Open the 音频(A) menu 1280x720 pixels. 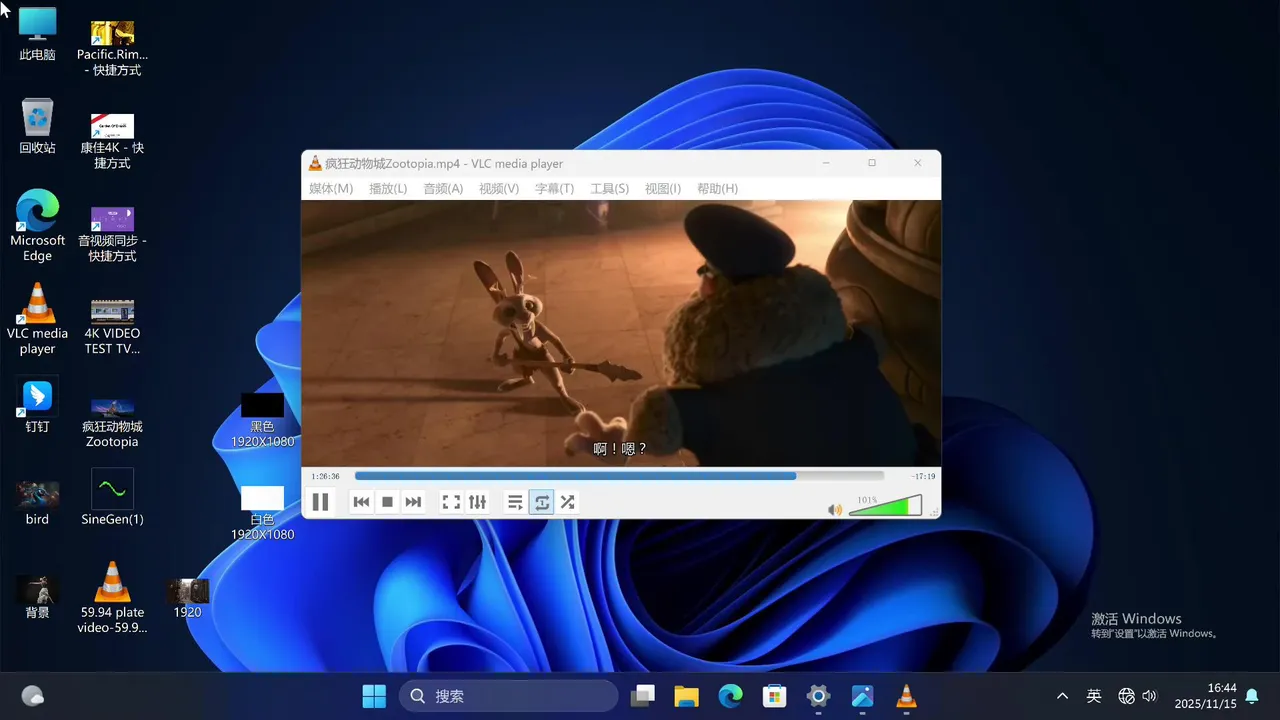[x=443, y=188]
